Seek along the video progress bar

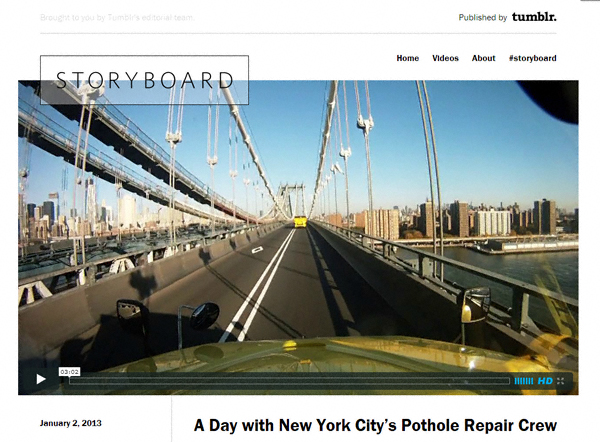(x=290, y=381)
